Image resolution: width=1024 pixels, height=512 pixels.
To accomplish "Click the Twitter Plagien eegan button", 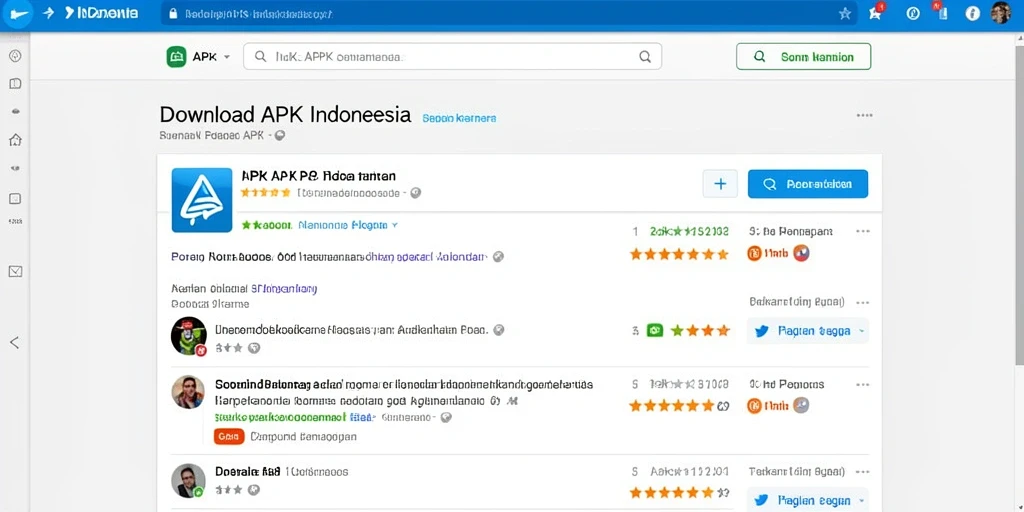I will (x=808, y=500).
